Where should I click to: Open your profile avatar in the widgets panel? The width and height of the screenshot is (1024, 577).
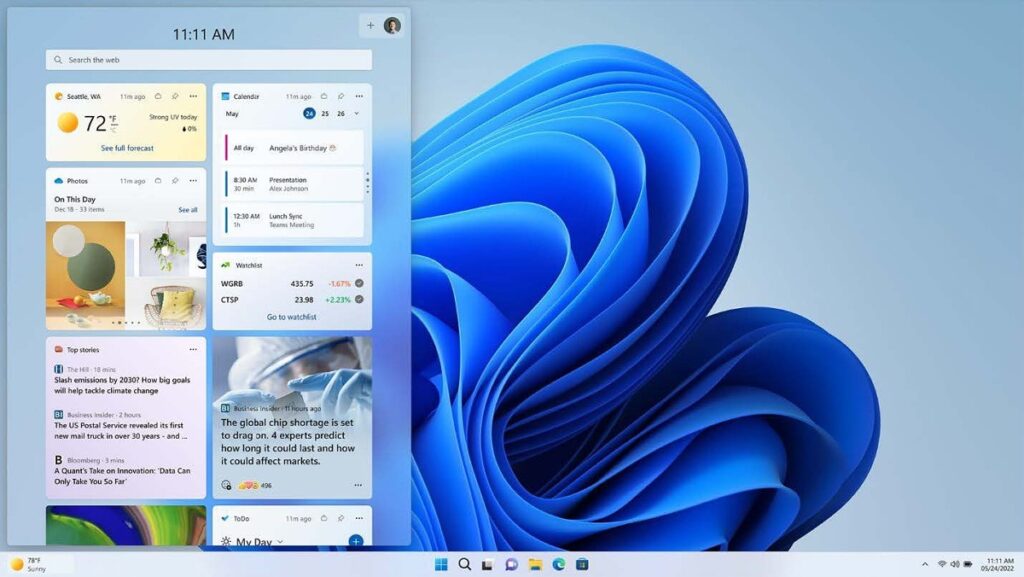click(x=392, y=26)
